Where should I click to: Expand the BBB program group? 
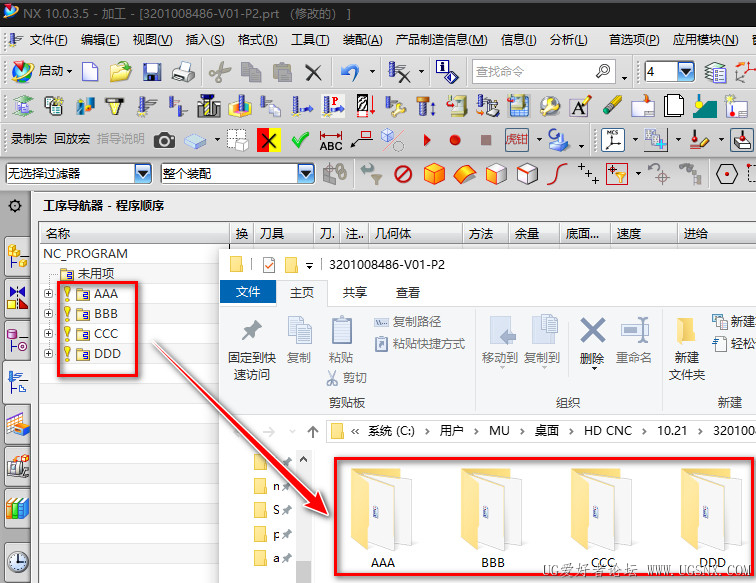tap(48, 313)
